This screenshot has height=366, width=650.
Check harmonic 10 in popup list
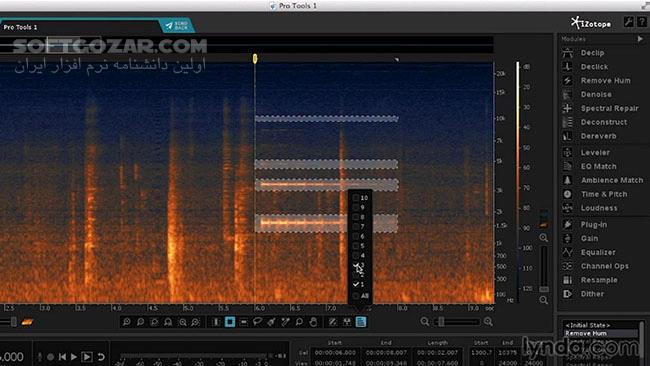pyautogui.click(x=356, y=198)
